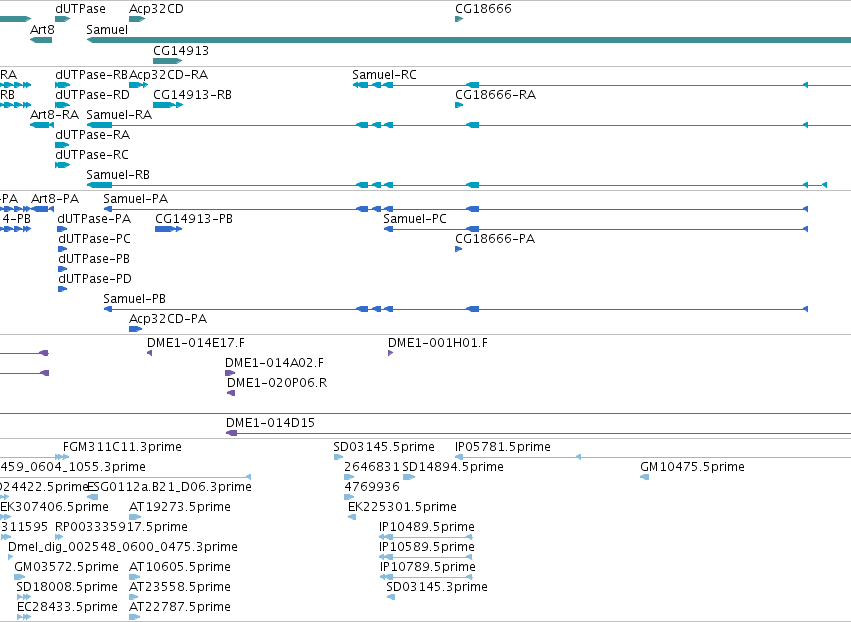
Task: Select Acp32CD-RA transcript label
Action: click(x=169, y=74)
